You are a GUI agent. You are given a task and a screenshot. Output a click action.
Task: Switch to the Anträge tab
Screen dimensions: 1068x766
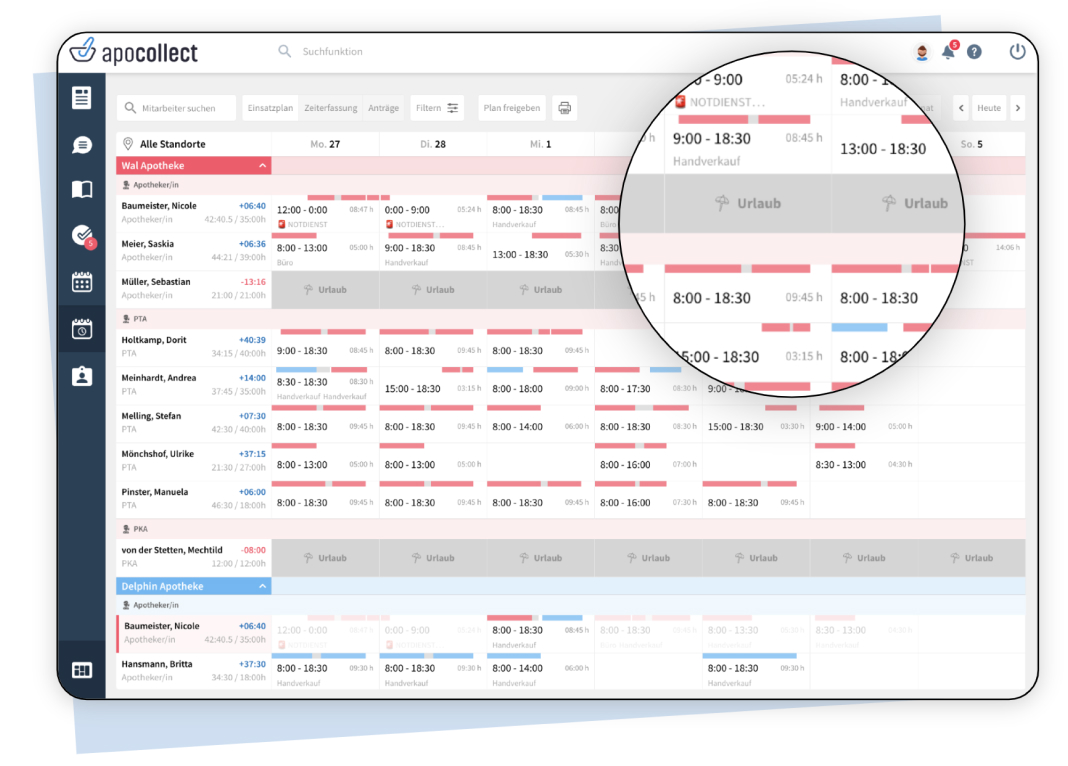[383, 108]
